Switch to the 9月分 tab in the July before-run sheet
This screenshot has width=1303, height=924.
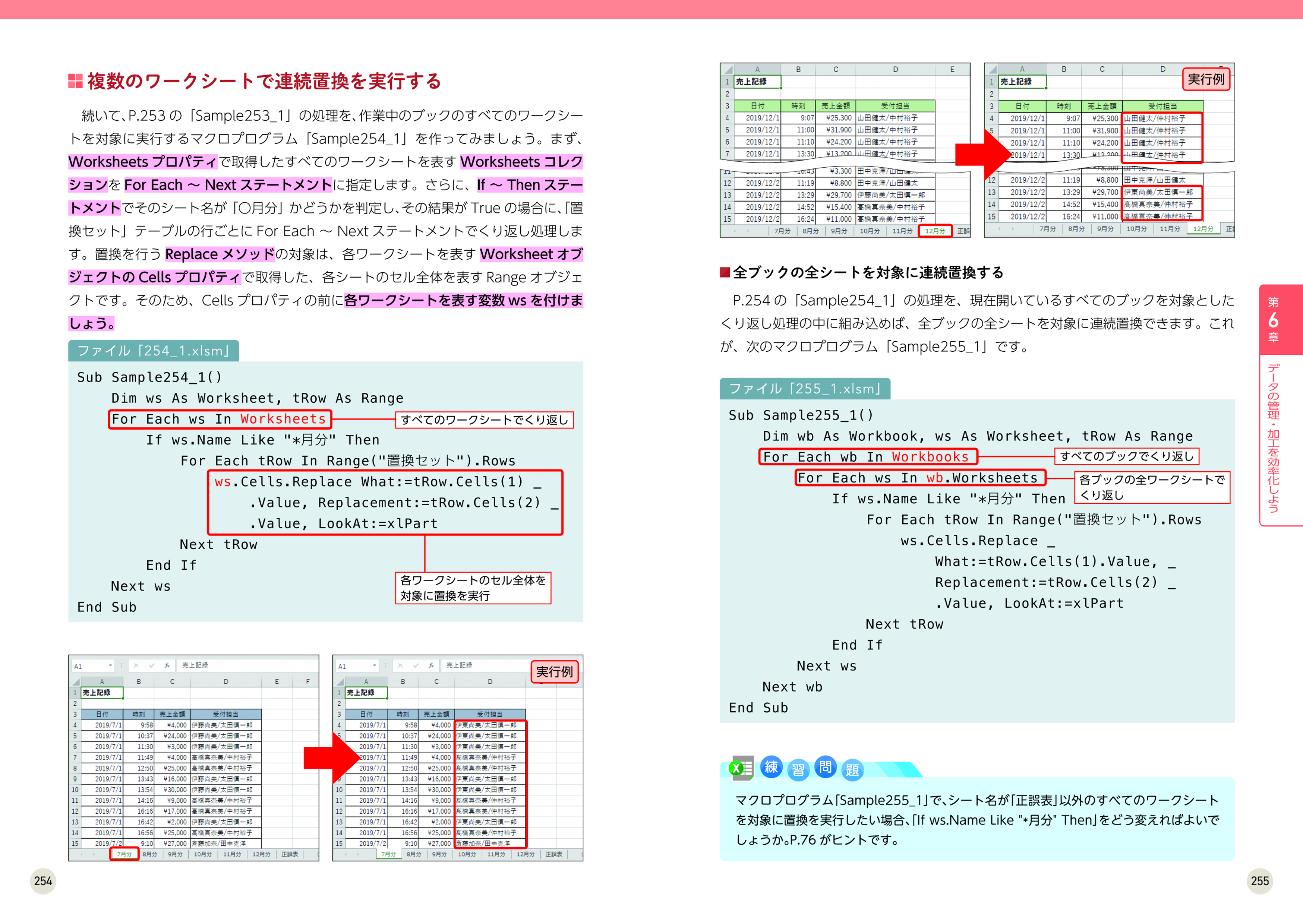pyautogui.click(x=175, y=854)
